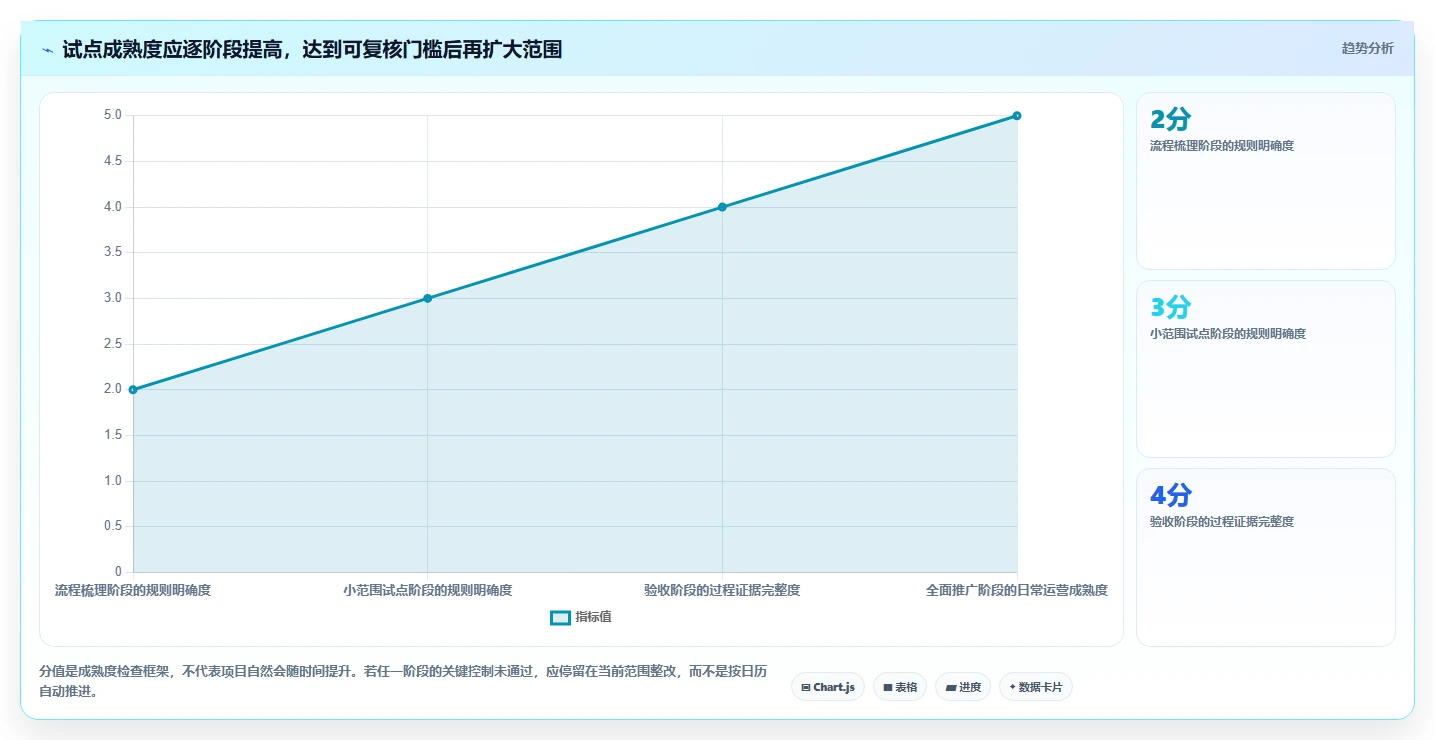Click the sparkle icon in 数据卡片 tag
This screenshot has width=1435, height=740.
click(x=1012, y=687)
